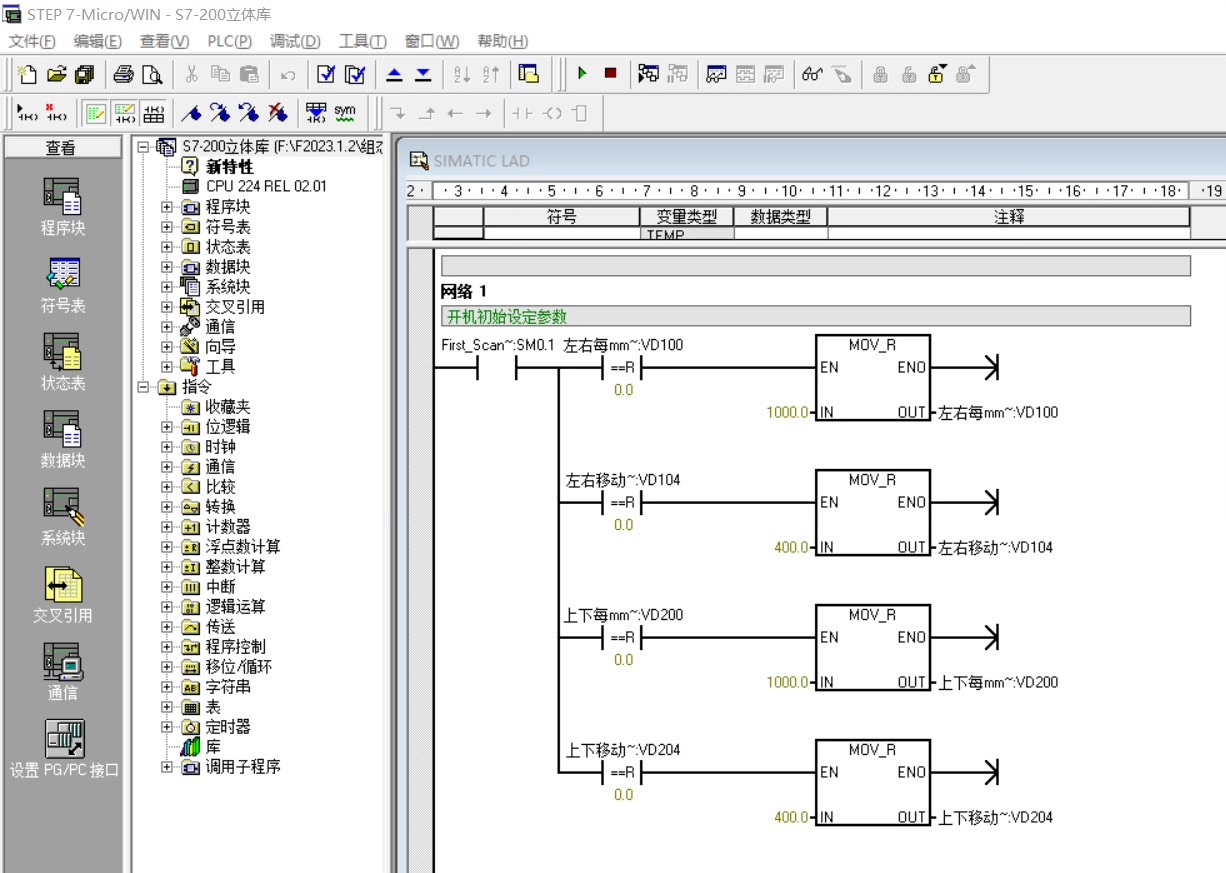Select the MOV_R box writing VD100
Screen dimensions: 1226x873
[x=872, y=377]
